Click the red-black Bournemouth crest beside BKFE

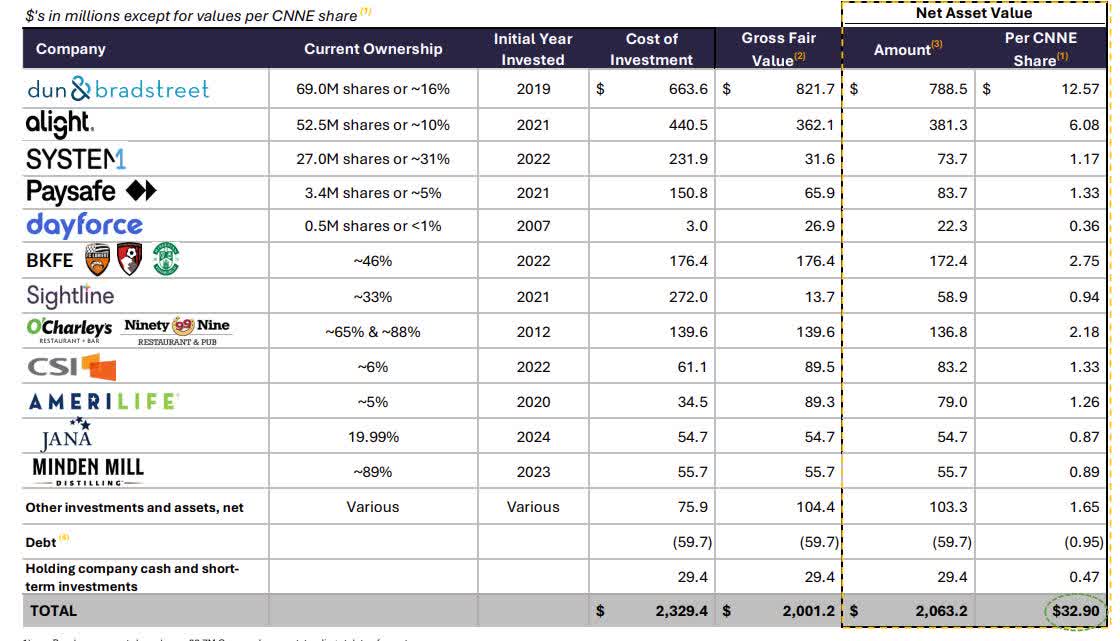(129, 259)
